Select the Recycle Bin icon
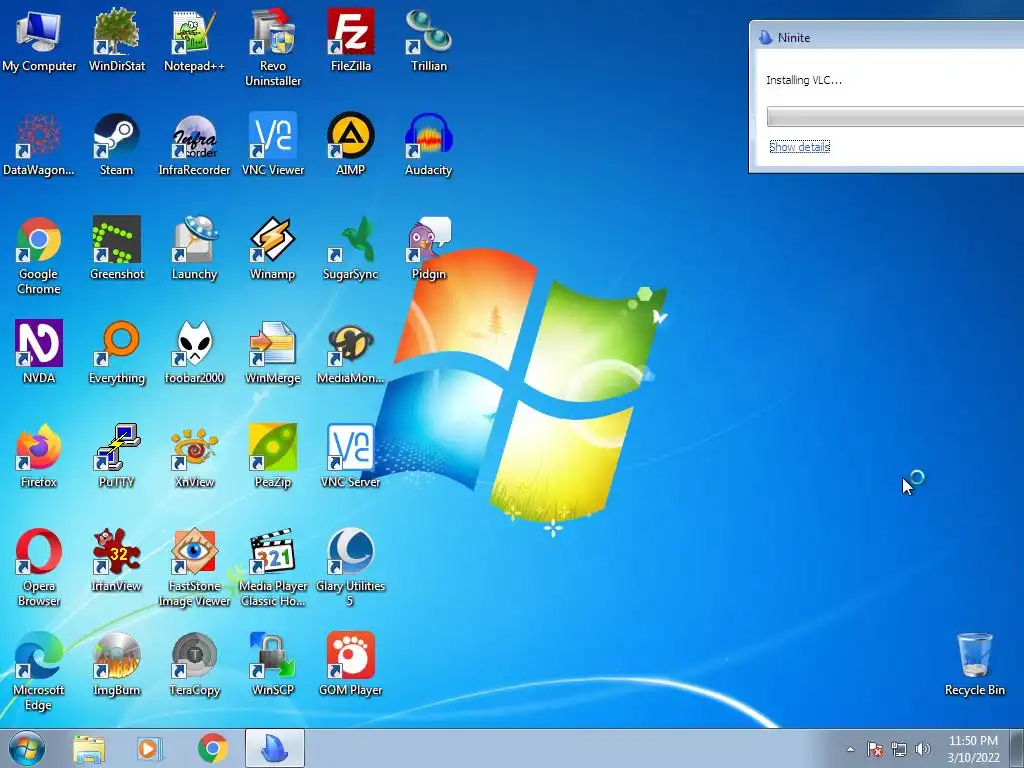This screenshot has height=768, width=1024. tap(975, 664)
